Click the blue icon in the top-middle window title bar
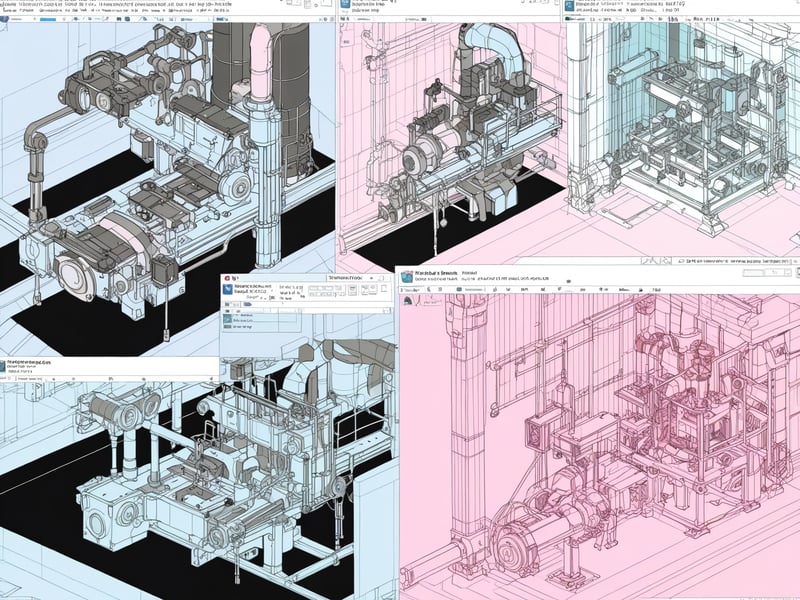800x600 pixels. click(346, 3)
